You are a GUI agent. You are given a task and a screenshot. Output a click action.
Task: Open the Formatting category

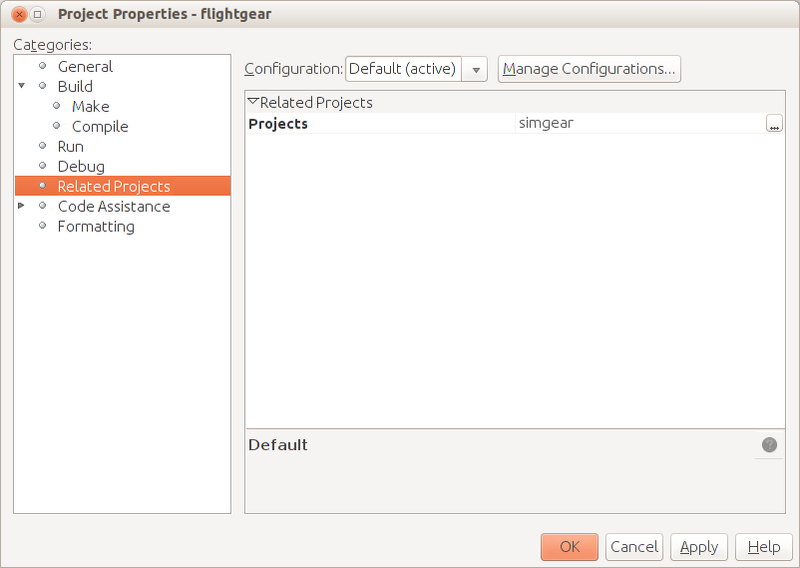click(x=96, y=226)
